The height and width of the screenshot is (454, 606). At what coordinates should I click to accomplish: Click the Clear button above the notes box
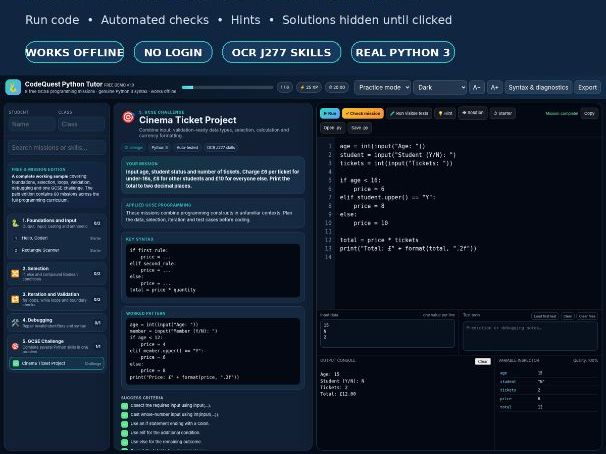point(567,316)
